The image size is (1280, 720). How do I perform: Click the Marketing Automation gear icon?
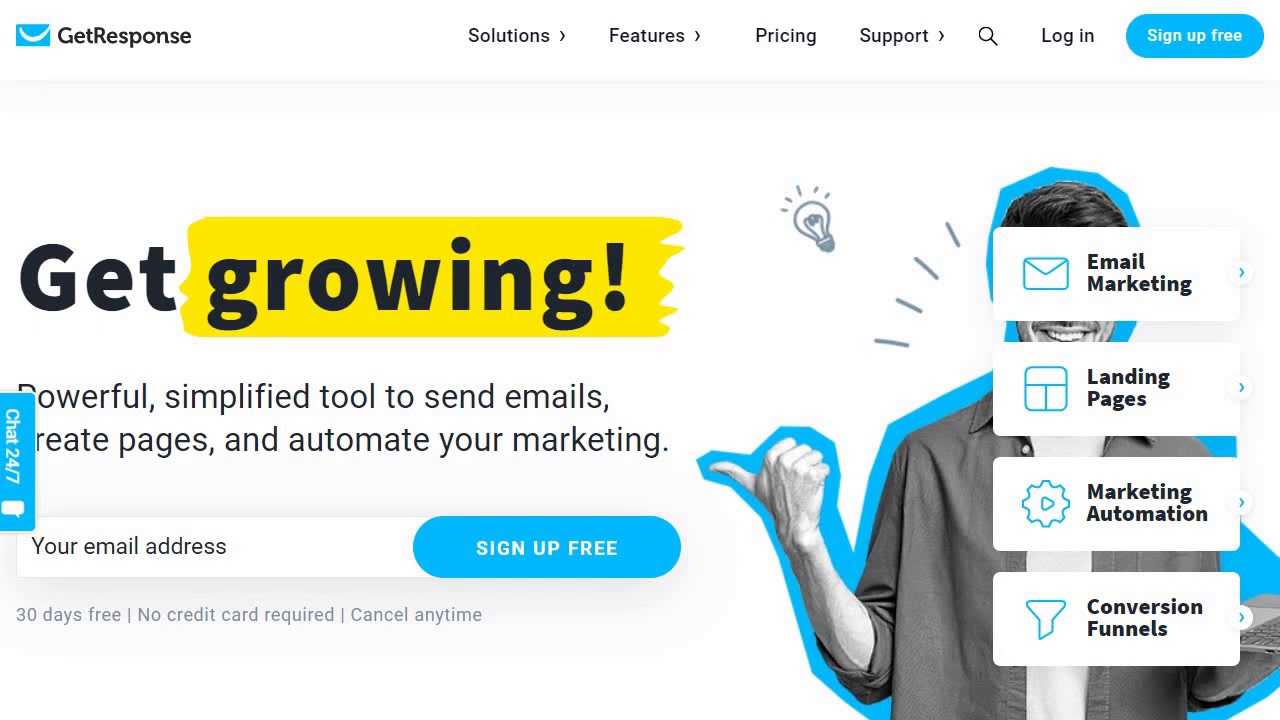point(1046,503)
